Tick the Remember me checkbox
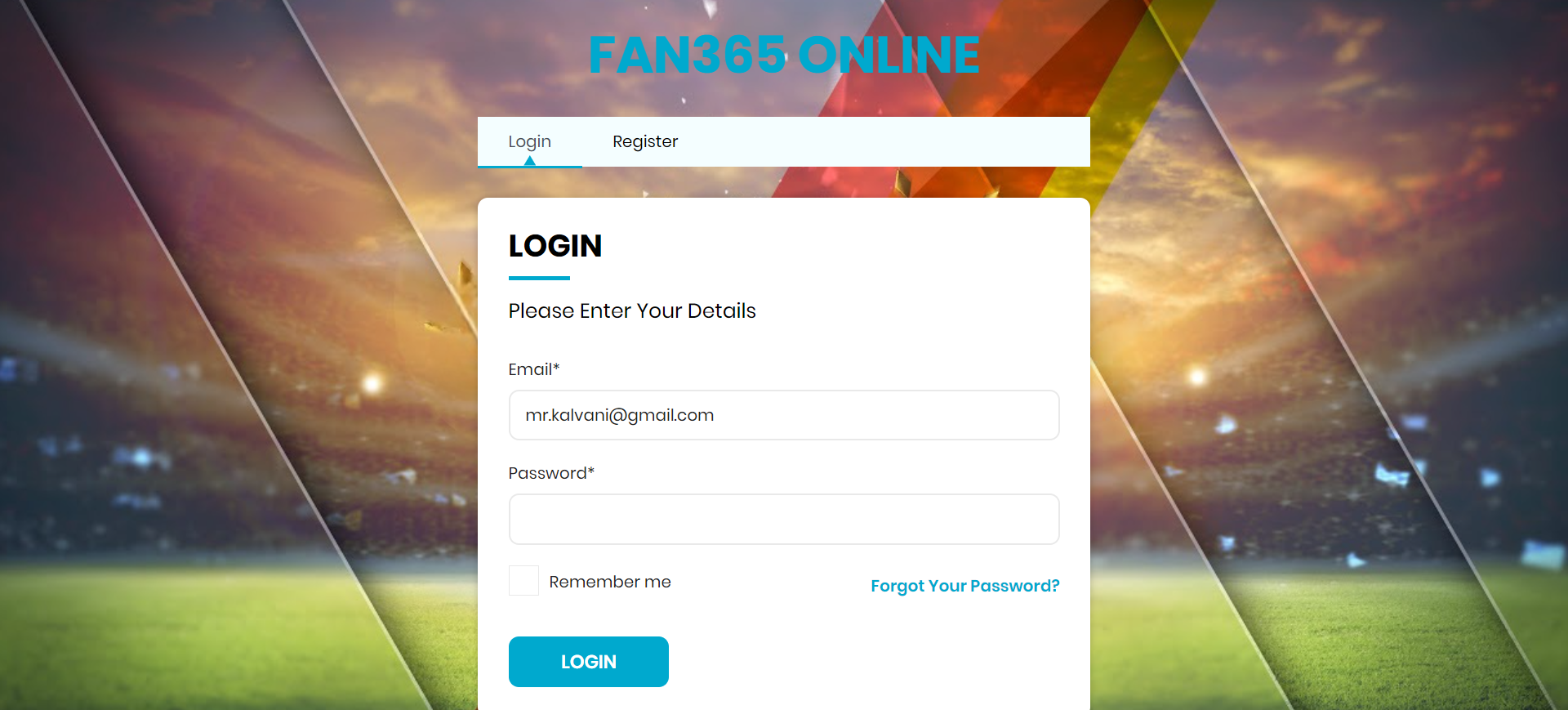Image resolution: width=1568 pixels, height=710 pixels. (523, 581)
